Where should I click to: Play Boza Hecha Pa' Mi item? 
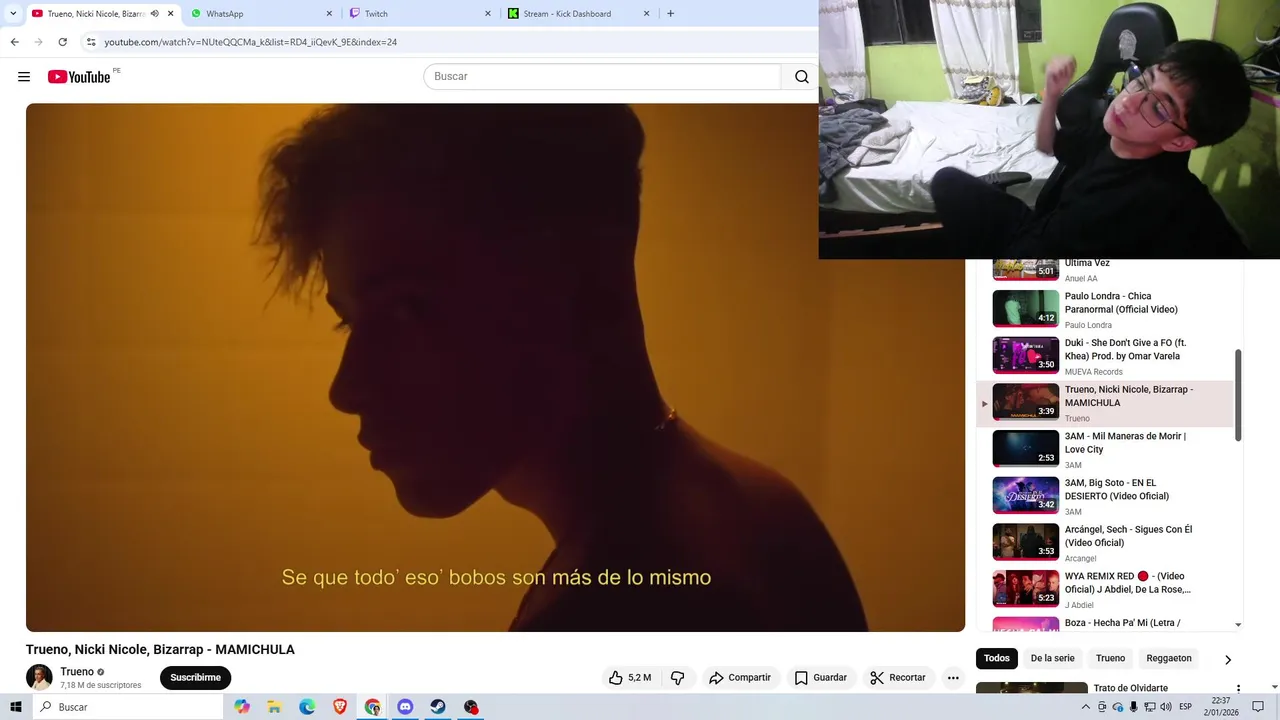pos(1106,623)
